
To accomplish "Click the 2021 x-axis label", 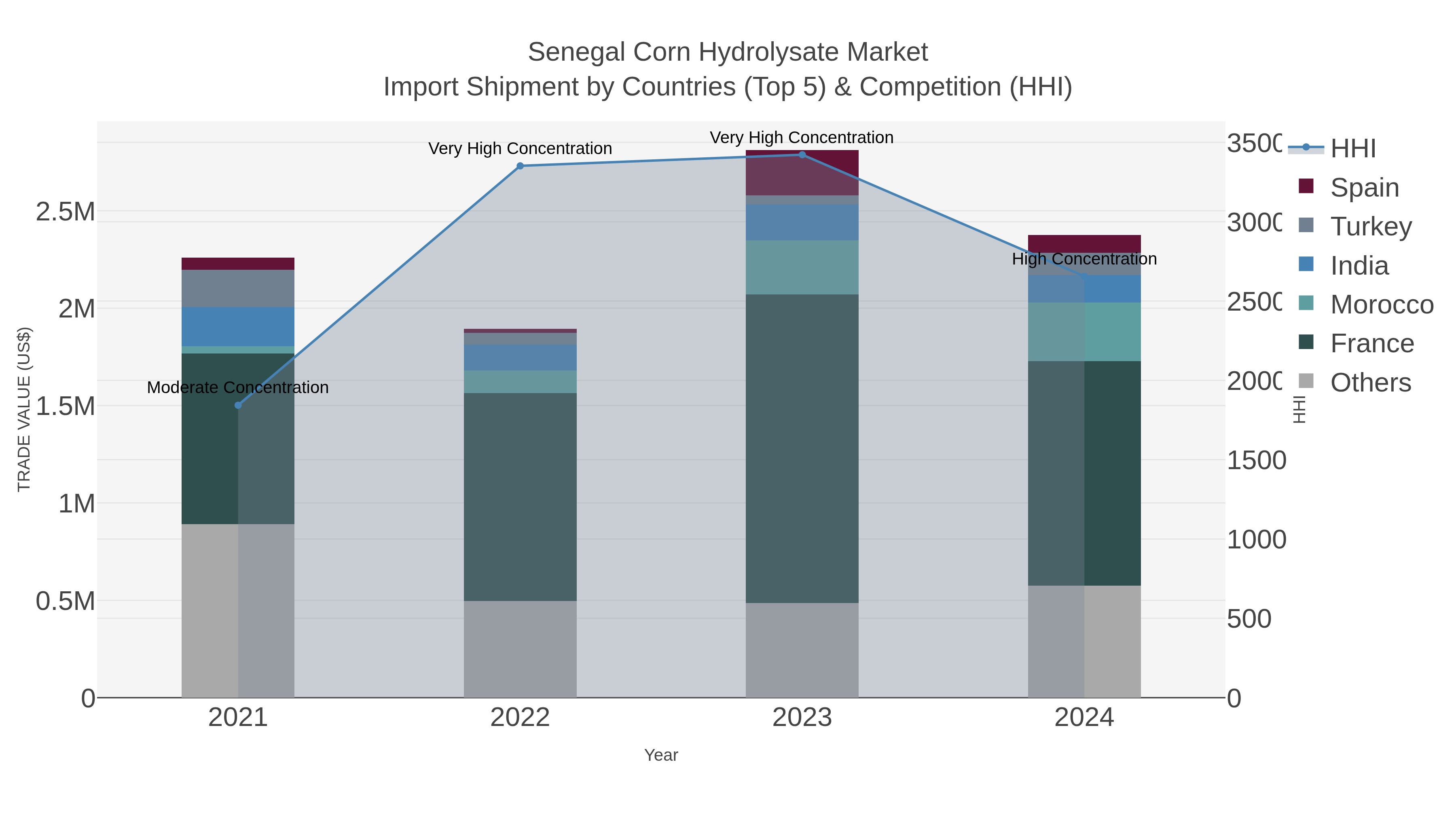I will [238, 718].
